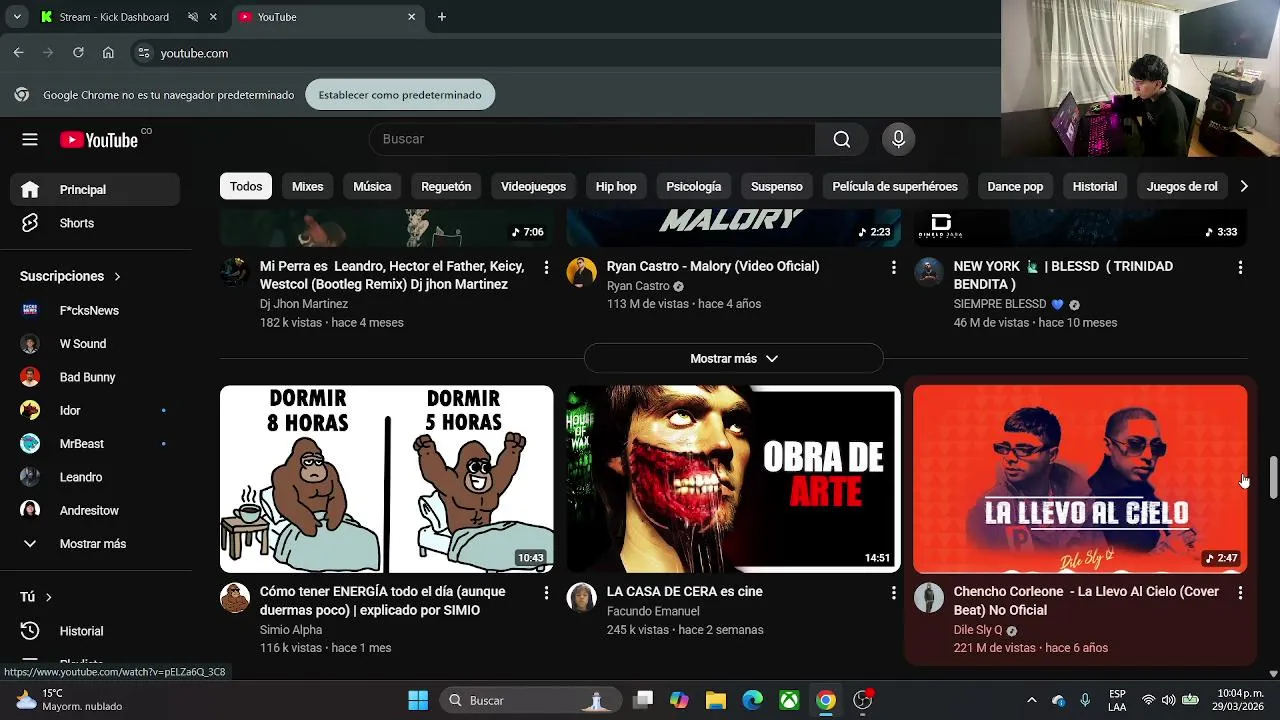Image resolution: width=1280 pixels, height=720 pixels.
Task: Click Simio Alpha channel avatar
Action: (235, 598)
